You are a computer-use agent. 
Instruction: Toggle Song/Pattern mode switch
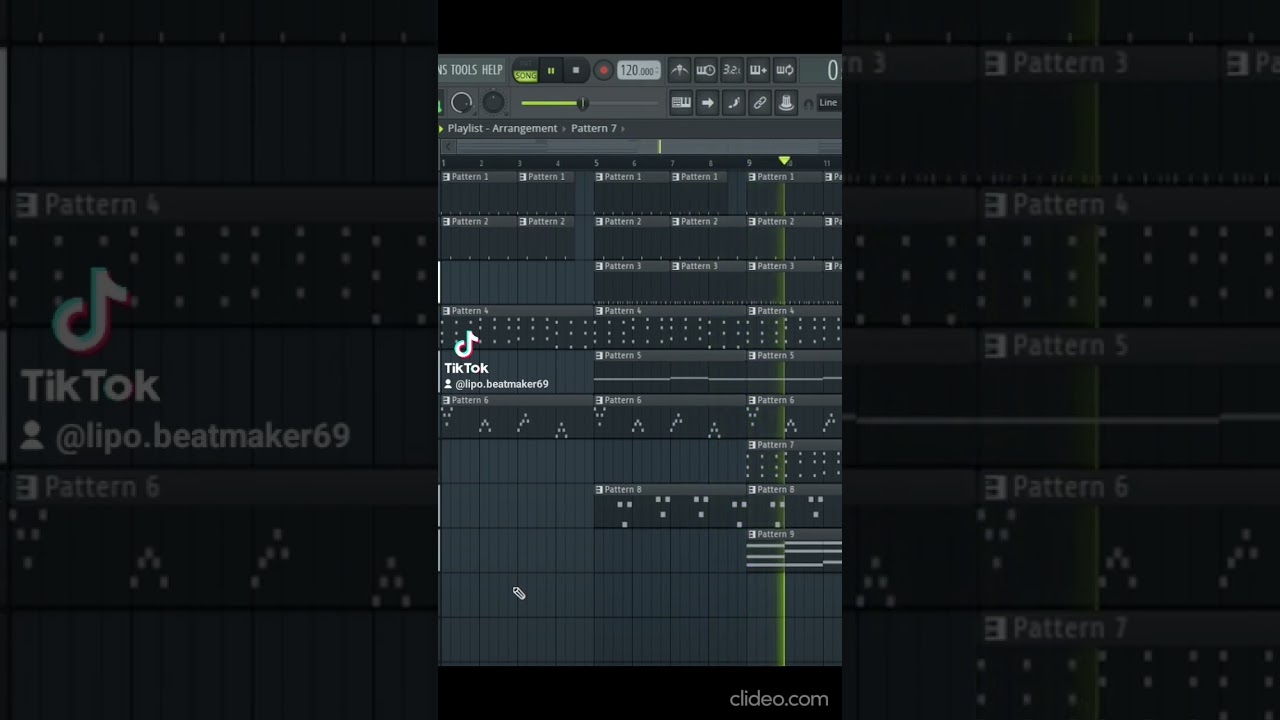[x=525, y=71]
